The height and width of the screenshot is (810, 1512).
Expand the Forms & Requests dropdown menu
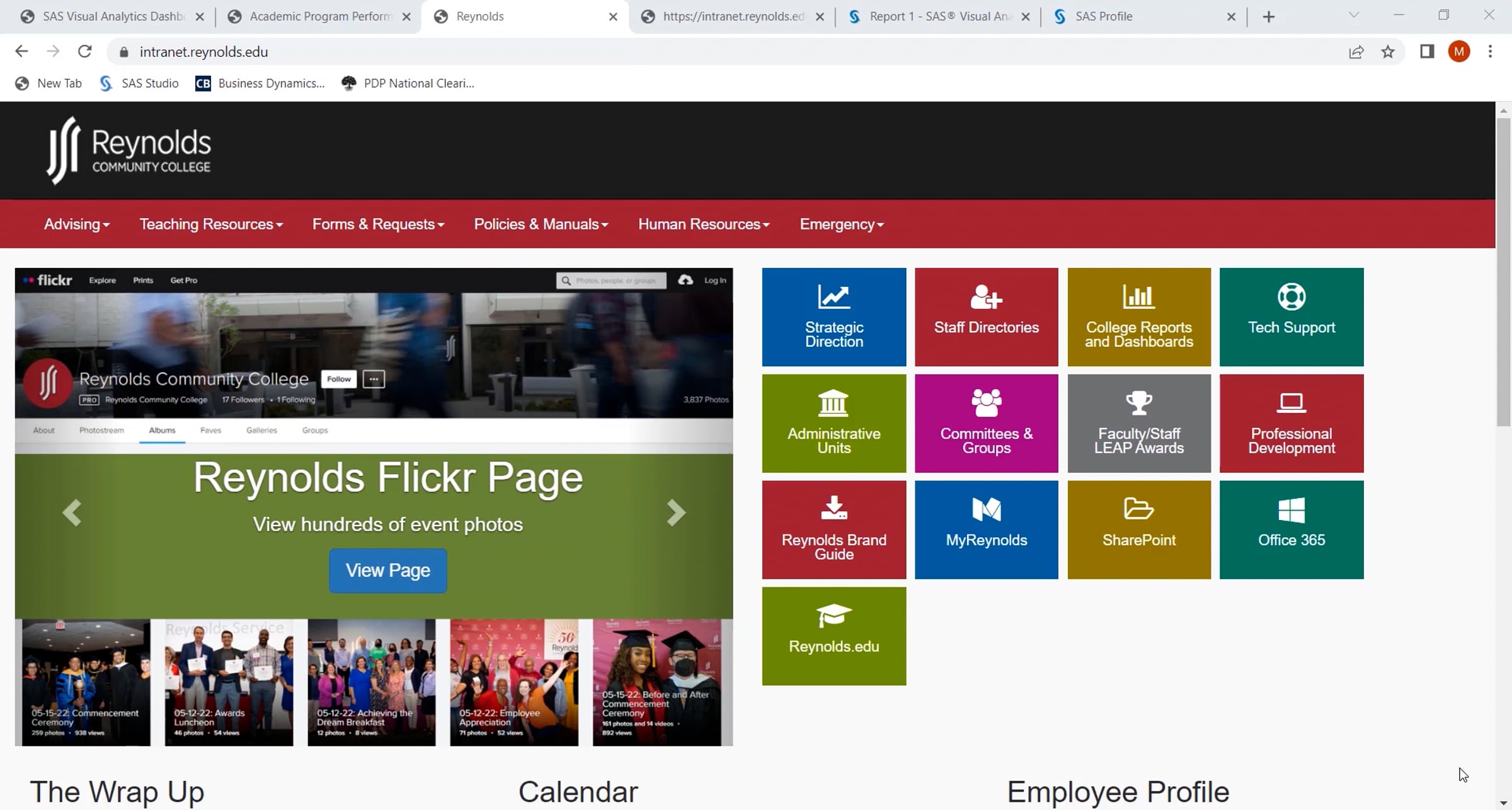tap(379, 224)
